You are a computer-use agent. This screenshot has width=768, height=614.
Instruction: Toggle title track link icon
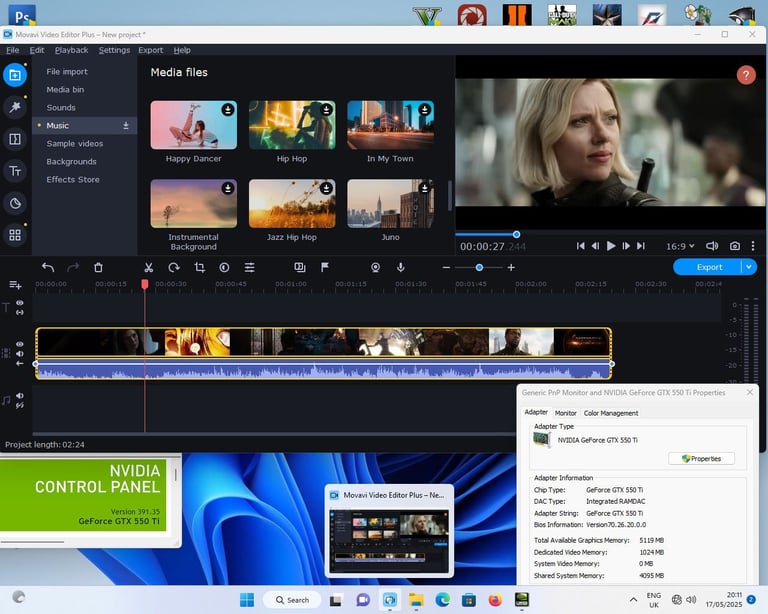pyautogui.click(x=20, y=312)
